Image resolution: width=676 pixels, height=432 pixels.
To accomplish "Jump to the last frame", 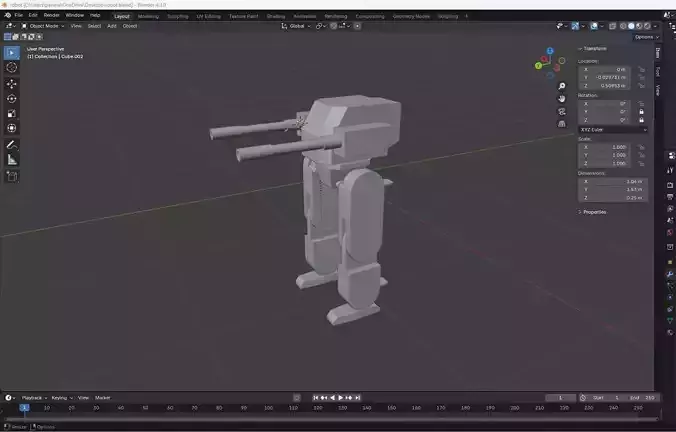I will (357, 398).
